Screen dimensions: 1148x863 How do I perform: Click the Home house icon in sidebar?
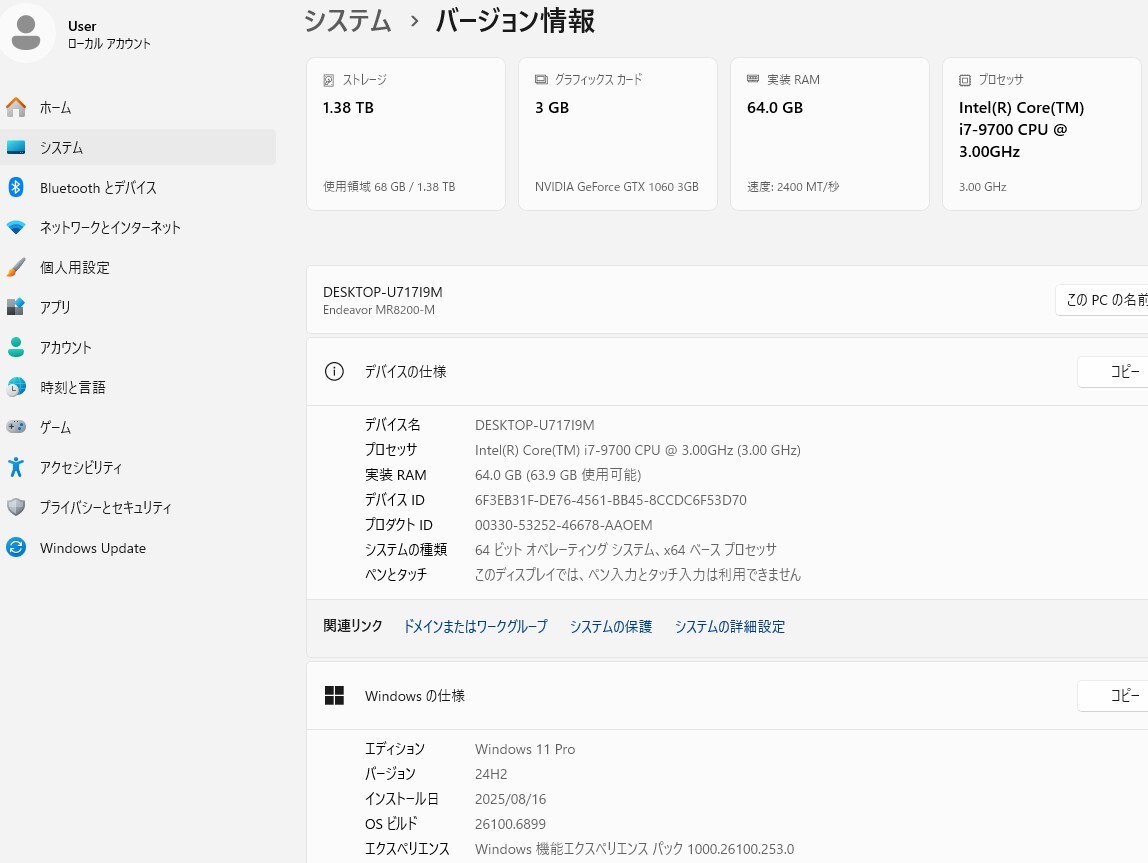tap(16, 107)
